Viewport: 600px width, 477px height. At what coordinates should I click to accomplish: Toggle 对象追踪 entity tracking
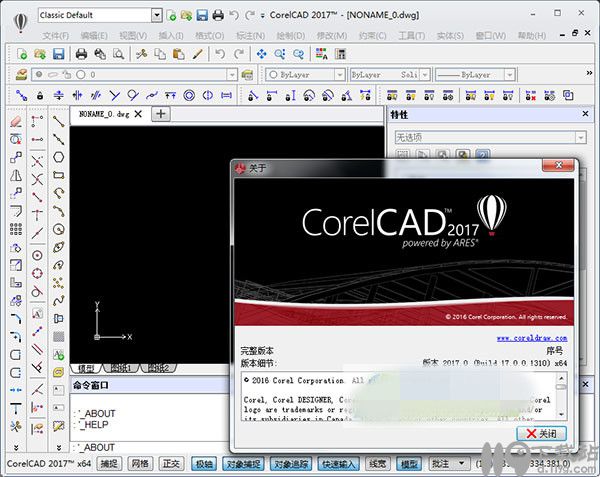click(x=291, y=464)
